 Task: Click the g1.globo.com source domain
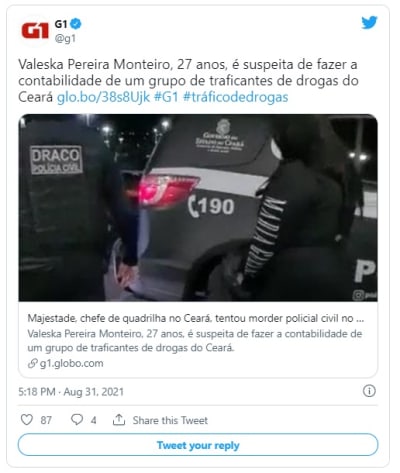[x=71, y=363]
